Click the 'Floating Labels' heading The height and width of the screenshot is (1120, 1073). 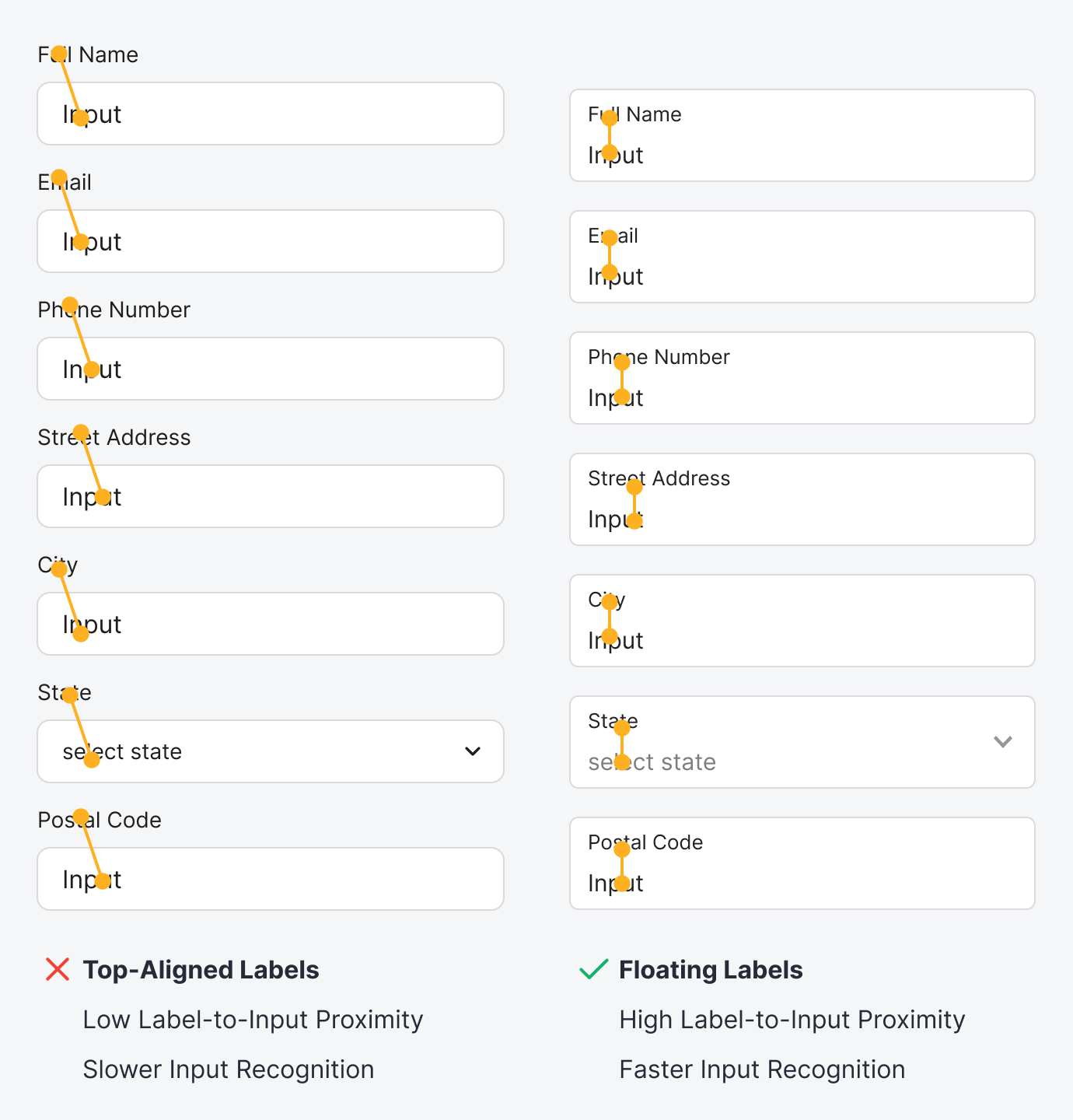click(711, 970)
